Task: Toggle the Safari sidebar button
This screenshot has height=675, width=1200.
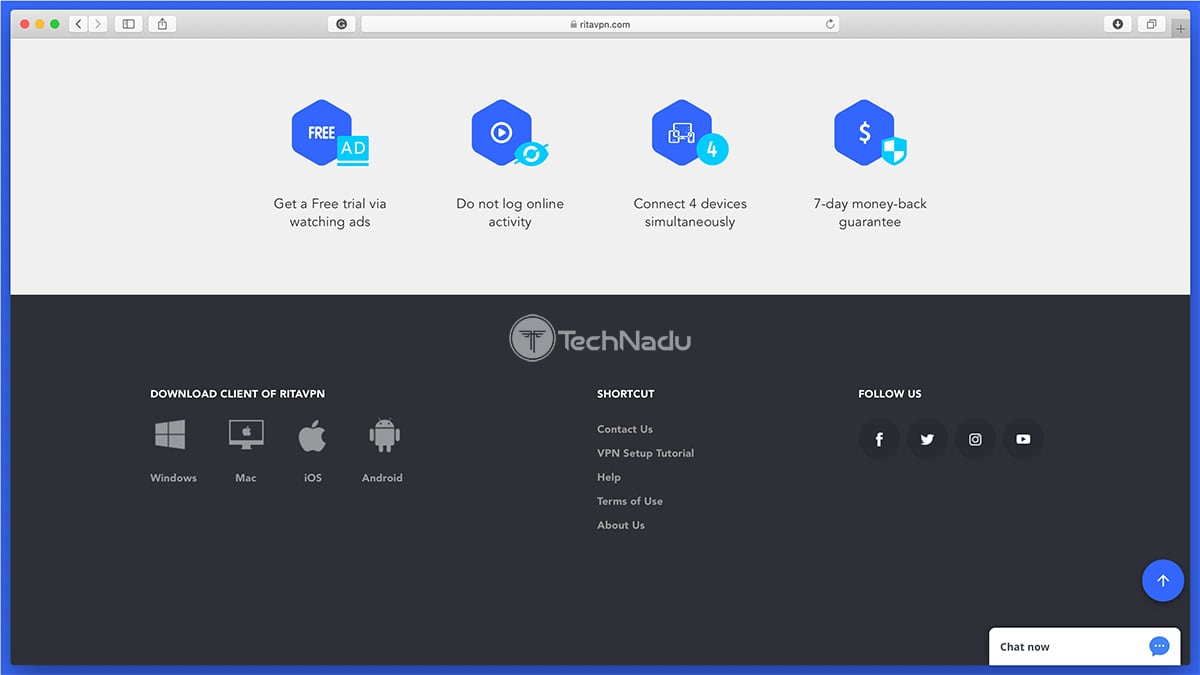Action: point(128,24)
